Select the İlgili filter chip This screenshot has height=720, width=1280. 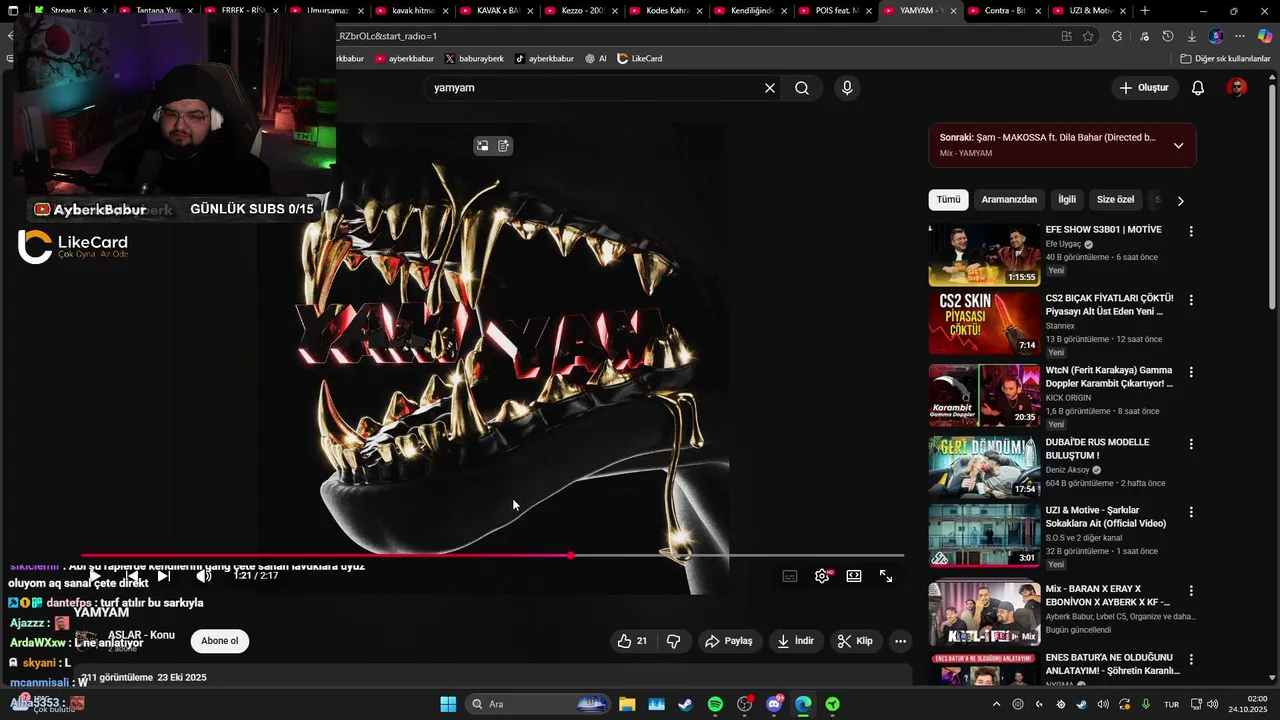click(x=1067, y=199)
